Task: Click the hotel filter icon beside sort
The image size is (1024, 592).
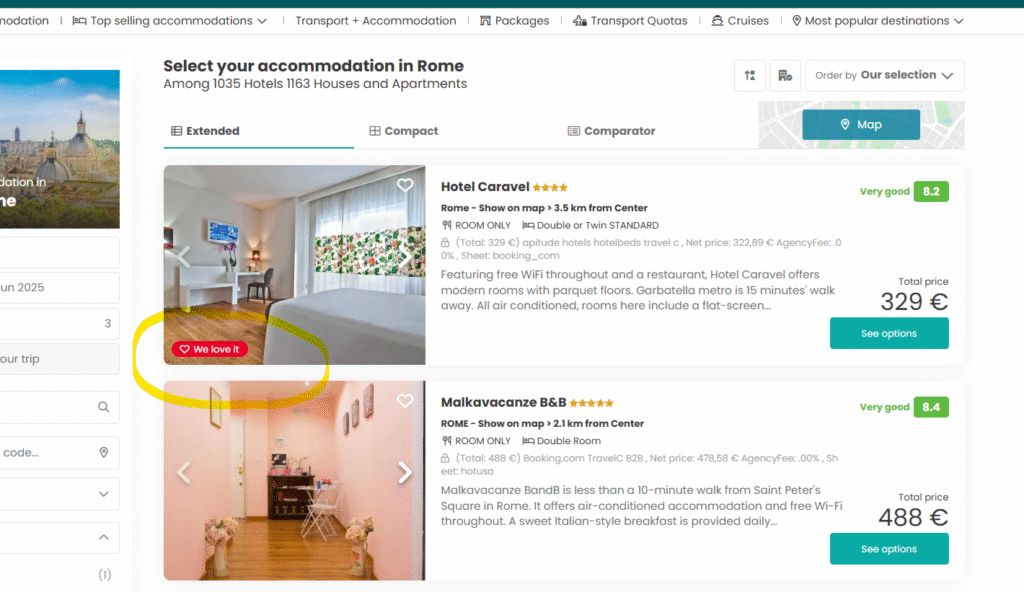Action: click(785, 76)
